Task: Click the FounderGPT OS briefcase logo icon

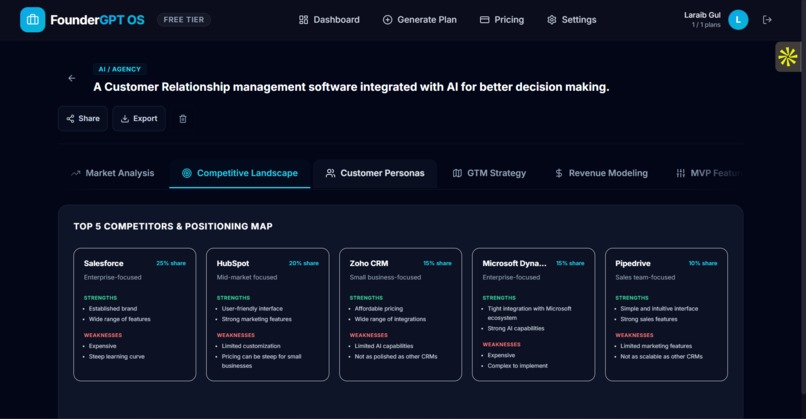Action: pos(32,20)
